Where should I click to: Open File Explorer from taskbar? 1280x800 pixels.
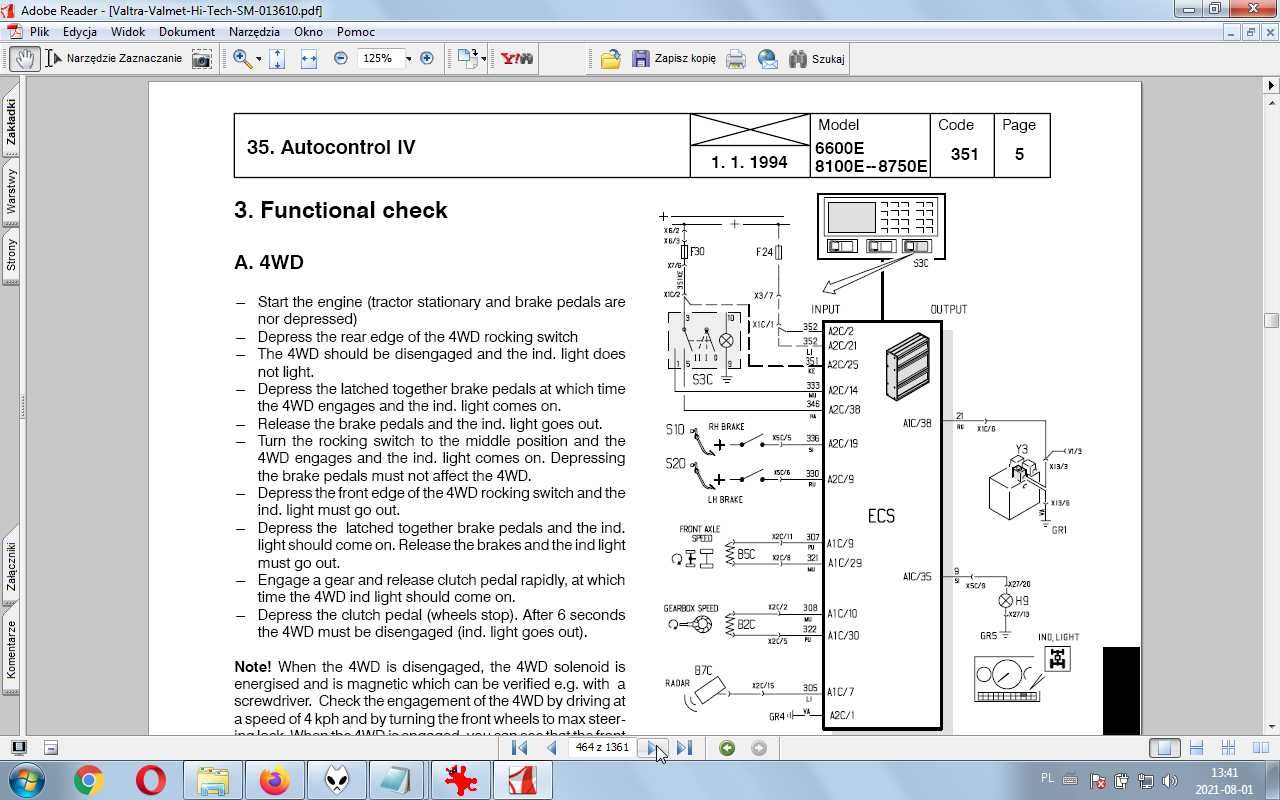pos(213,780)
